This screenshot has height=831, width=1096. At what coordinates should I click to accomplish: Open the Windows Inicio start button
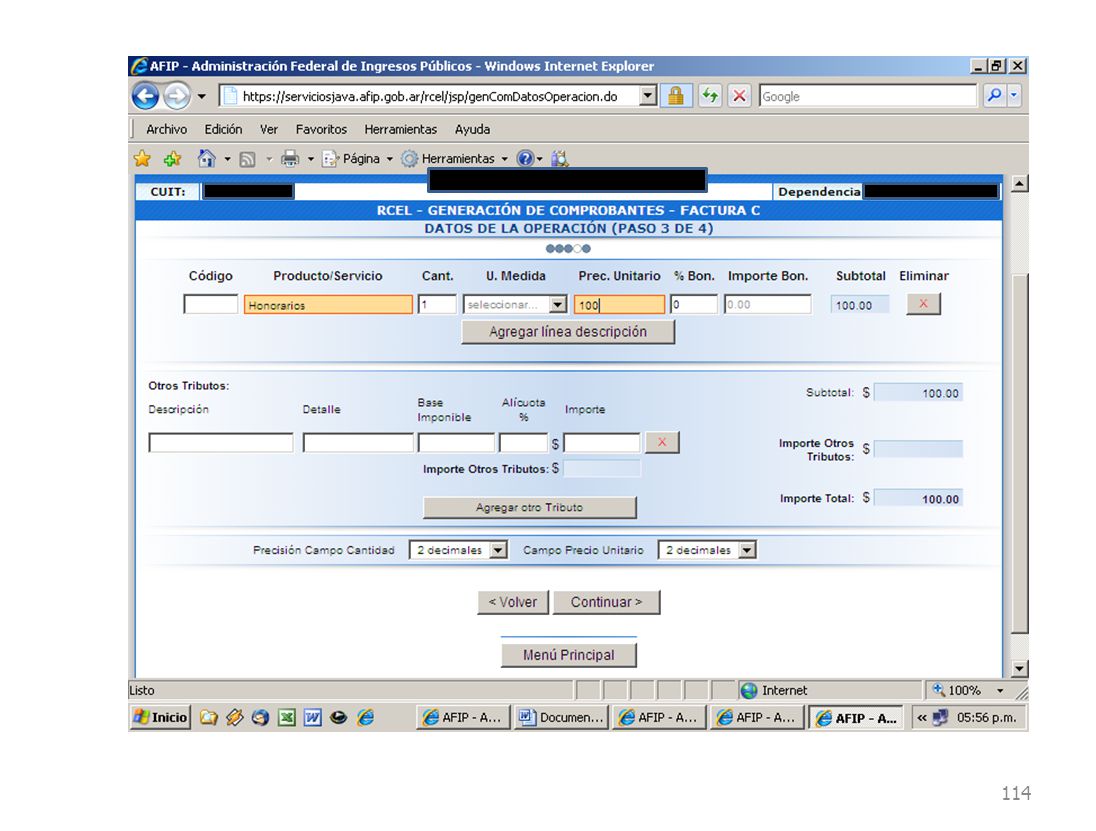(x=161, y=717)
